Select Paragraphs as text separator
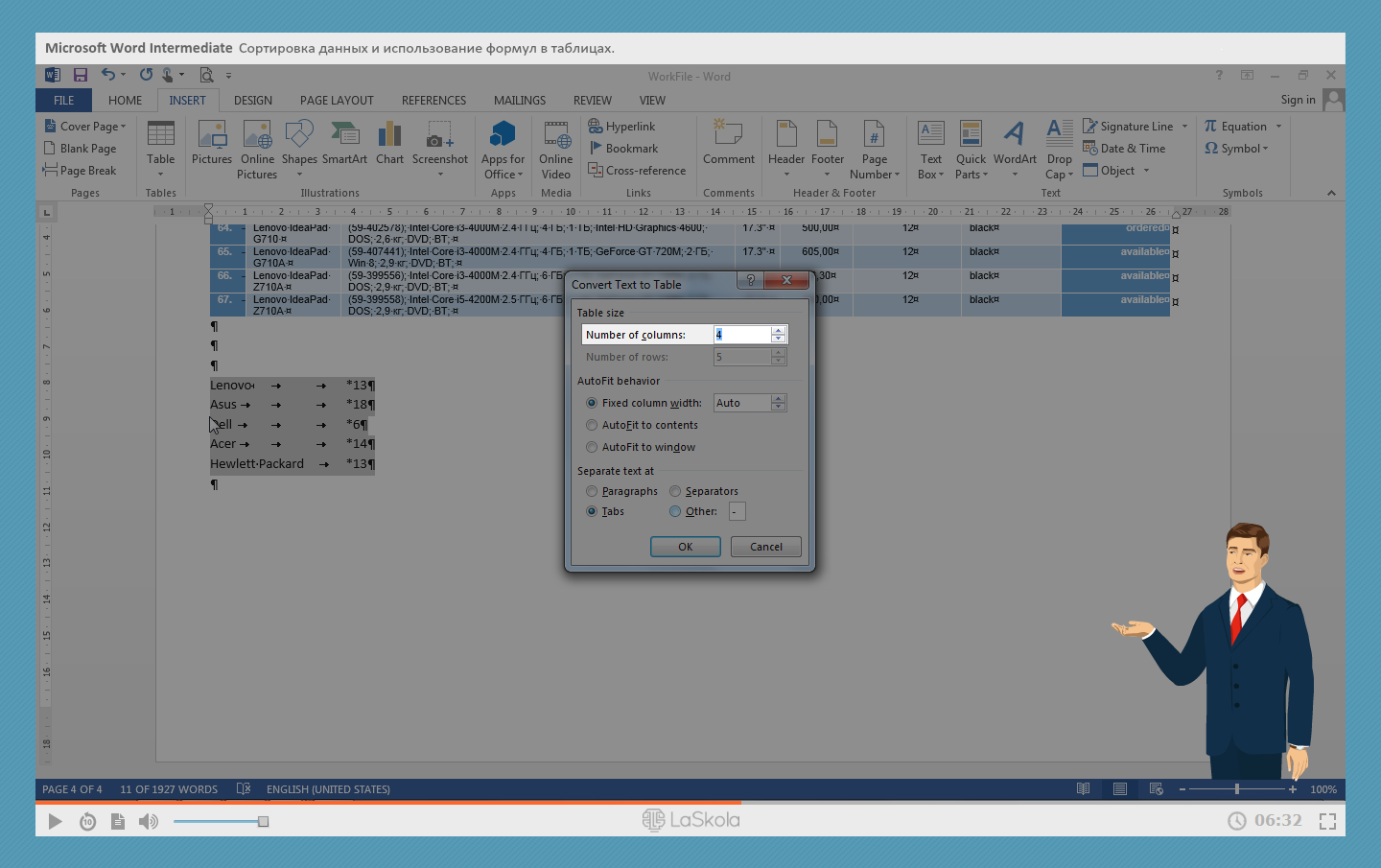1381x868 pixels. (x=592, y=491)
